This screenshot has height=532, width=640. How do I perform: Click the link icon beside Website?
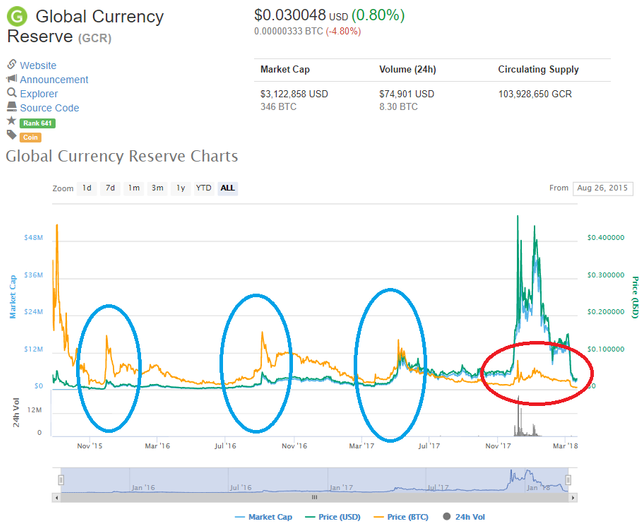(12, 64)
